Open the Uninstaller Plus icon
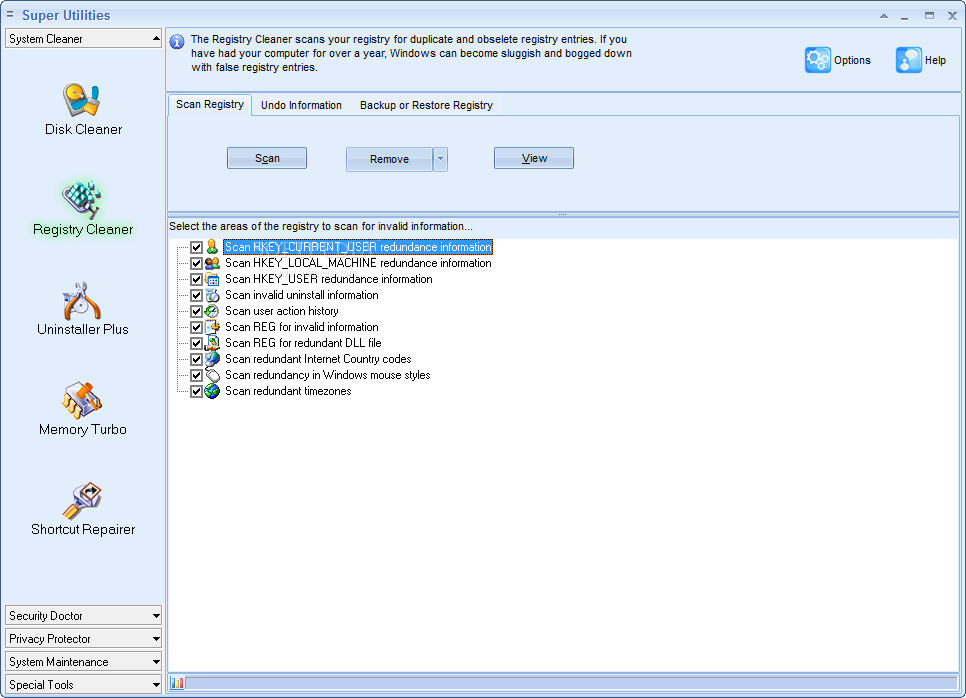The image size is (966, 698). coord(81,301)
